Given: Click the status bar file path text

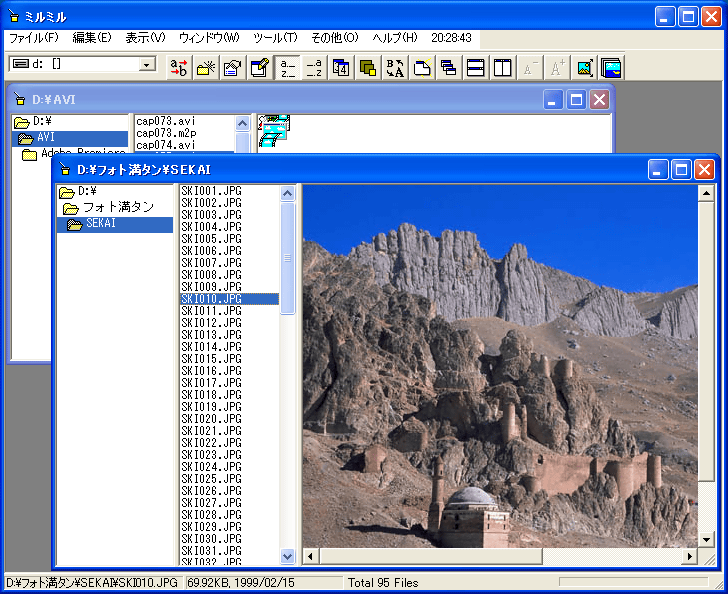Looking at the screenshot, I should tap(91, 582).
